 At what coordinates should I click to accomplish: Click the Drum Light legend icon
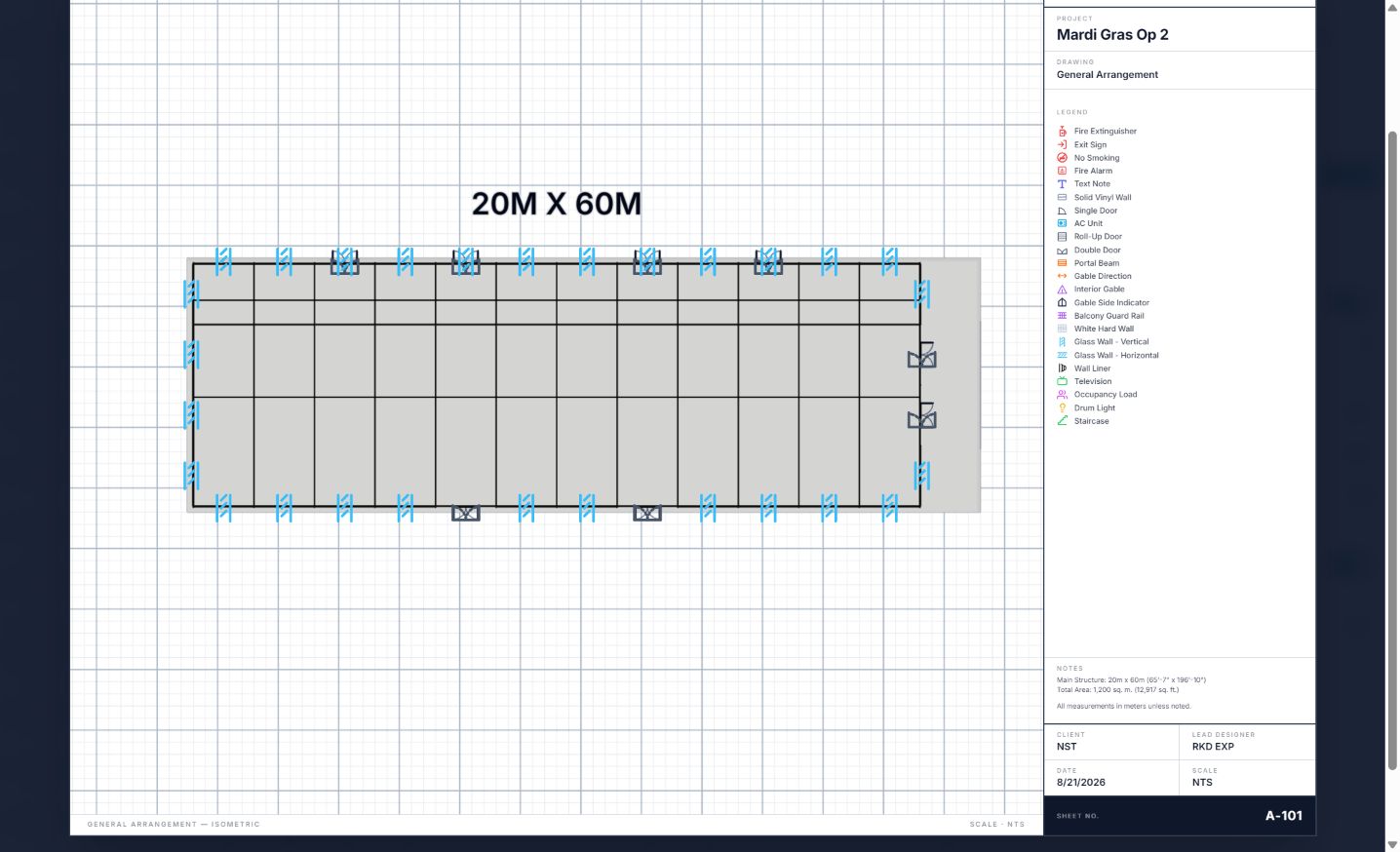click(1062, 407)
